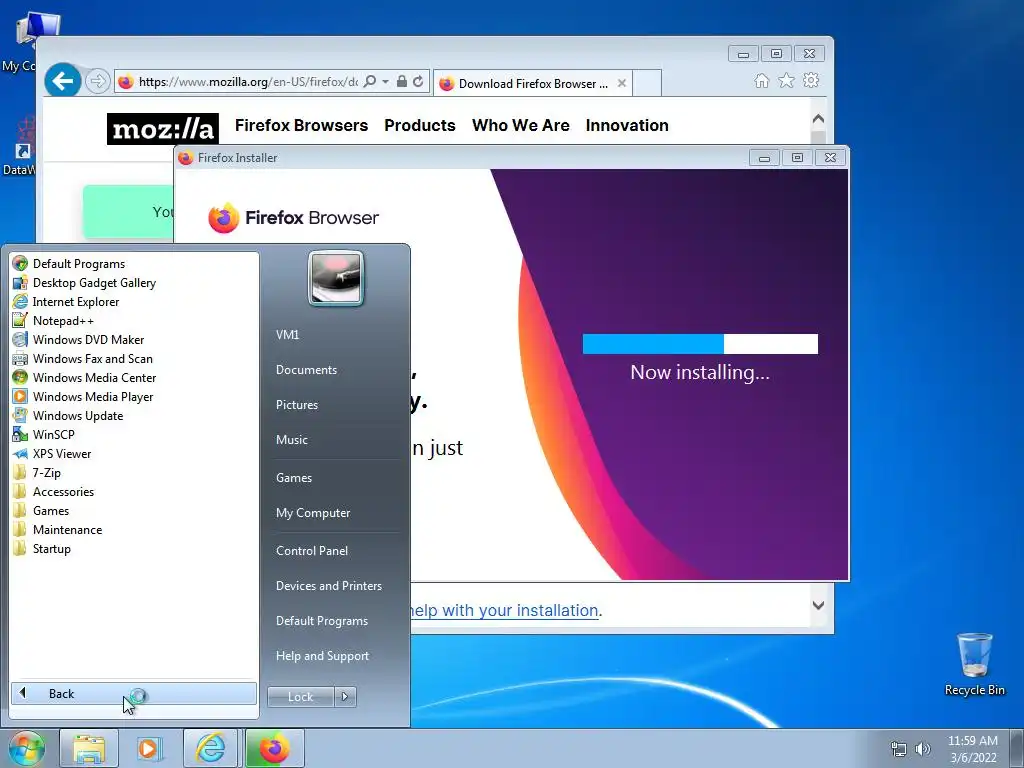Viewport: 1024px width, 768px height.
Task: Click the volume speaker icon in the tray
Action: 923,749
